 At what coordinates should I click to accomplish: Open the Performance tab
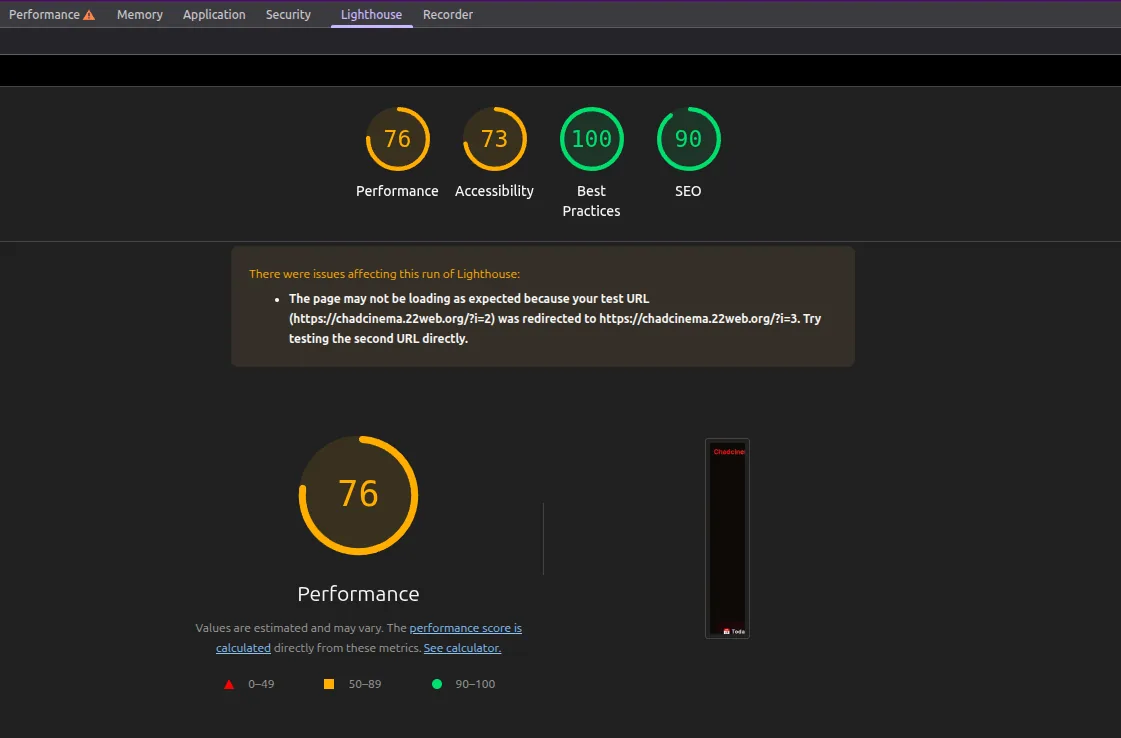51,14
